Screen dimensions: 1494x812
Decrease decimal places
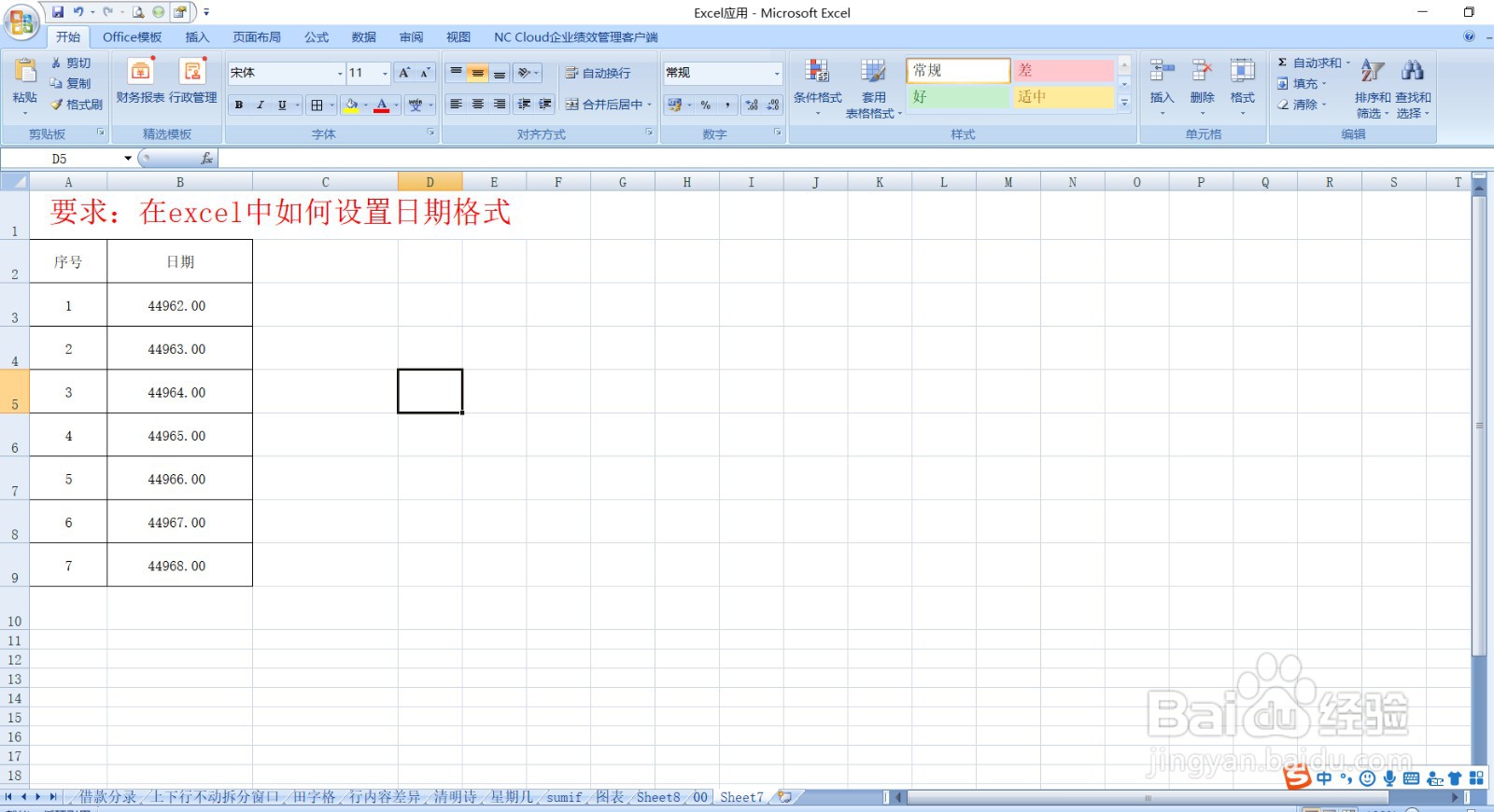pyautogui.click(x=773, y=105)
